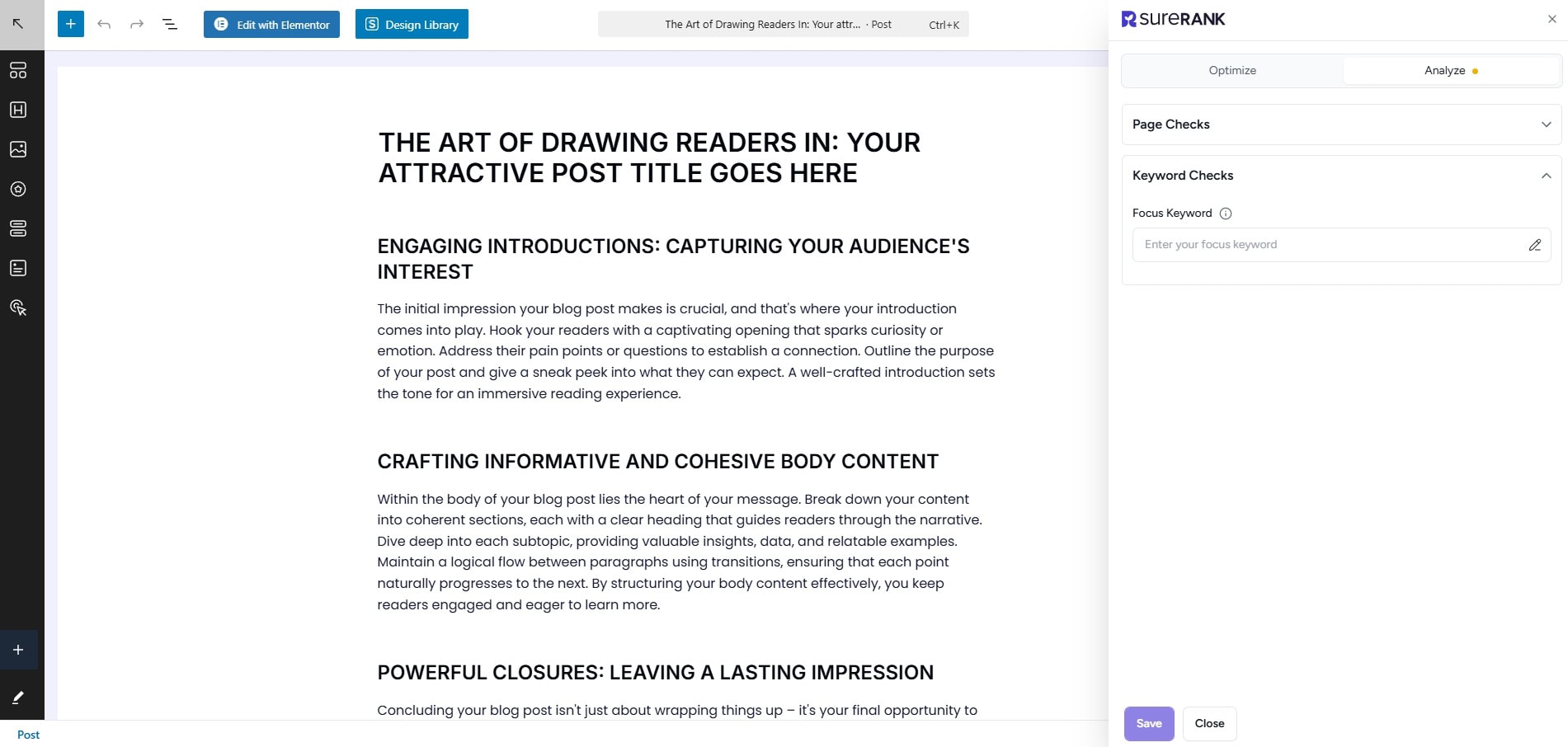Undo the last change
Screen dimensions: 1568x747
[x=104, y=24]
